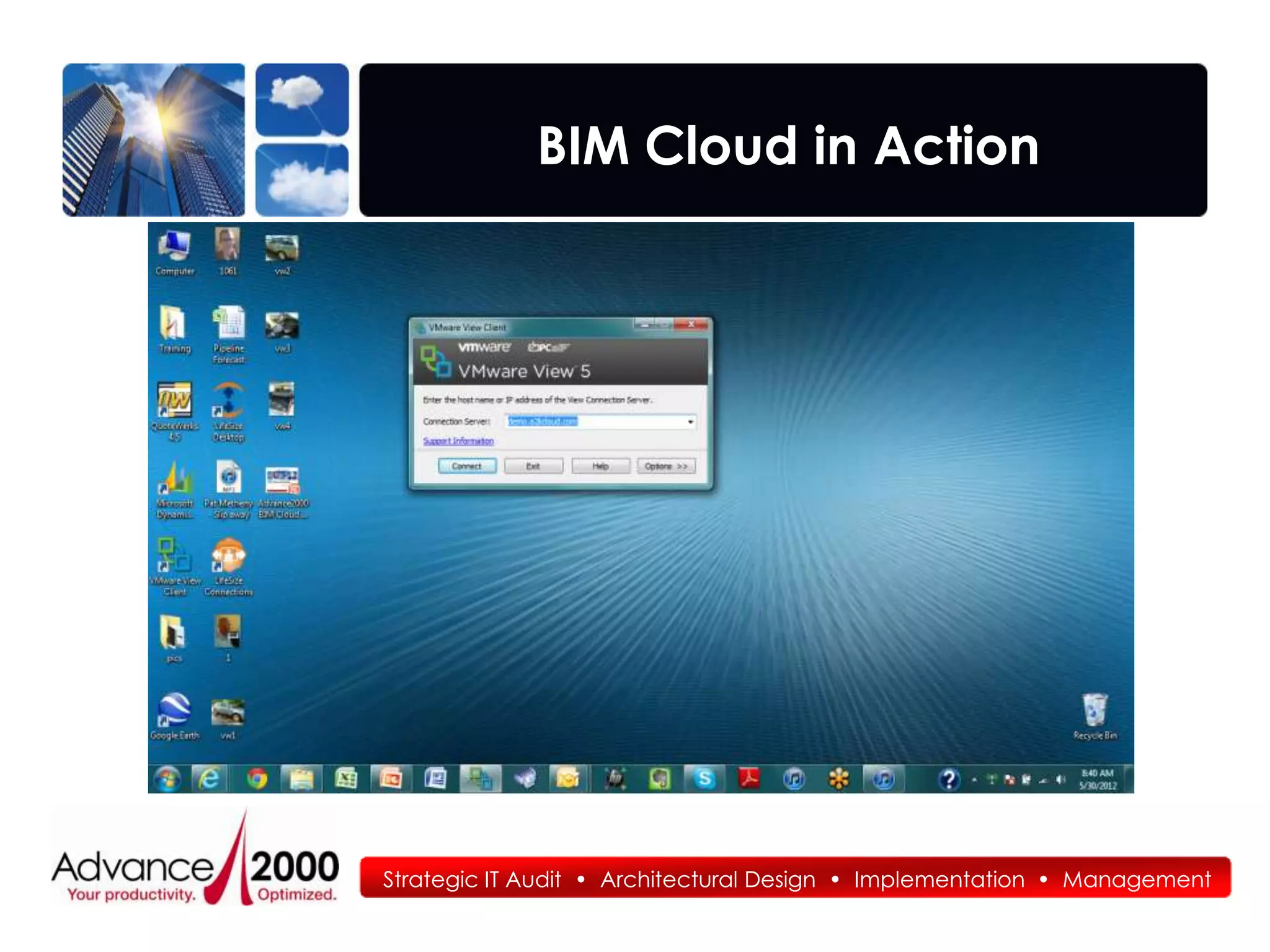Open the Help question mark taskbar icon
The image size is (1270, 952).
click(949, 779)
